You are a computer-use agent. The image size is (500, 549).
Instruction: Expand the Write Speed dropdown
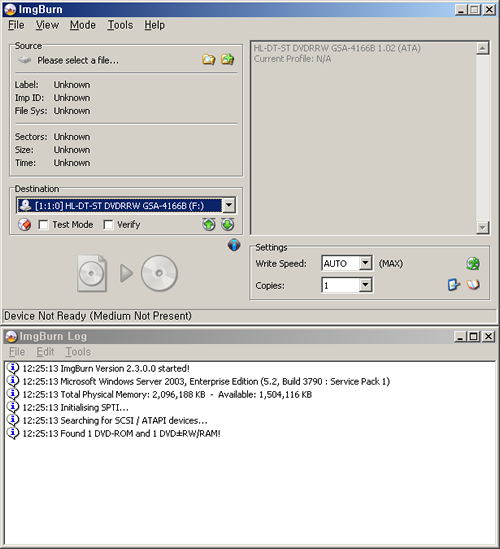pos(365,263)
